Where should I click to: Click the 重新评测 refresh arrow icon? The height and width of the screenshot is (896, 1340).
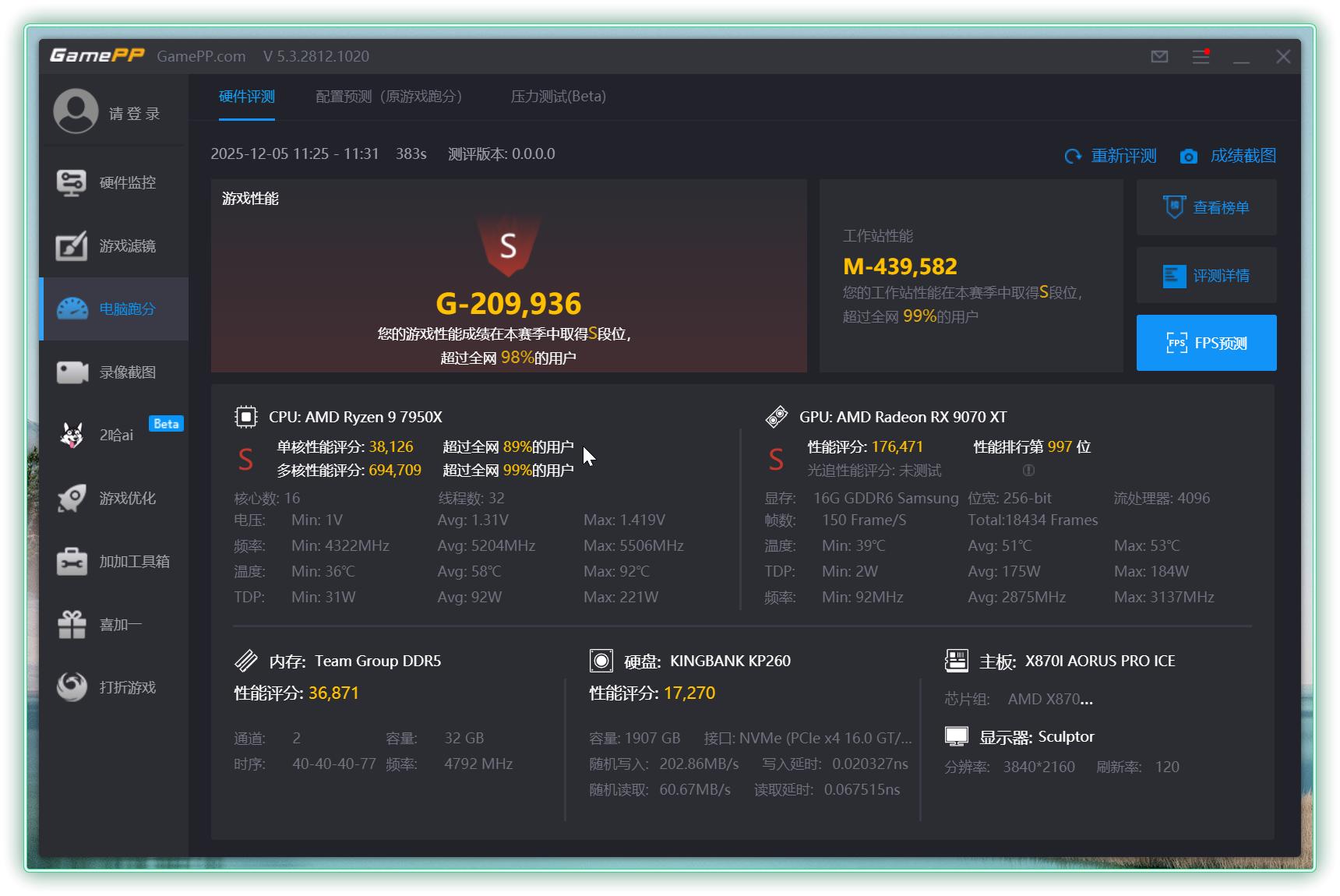coord(1073,157)
